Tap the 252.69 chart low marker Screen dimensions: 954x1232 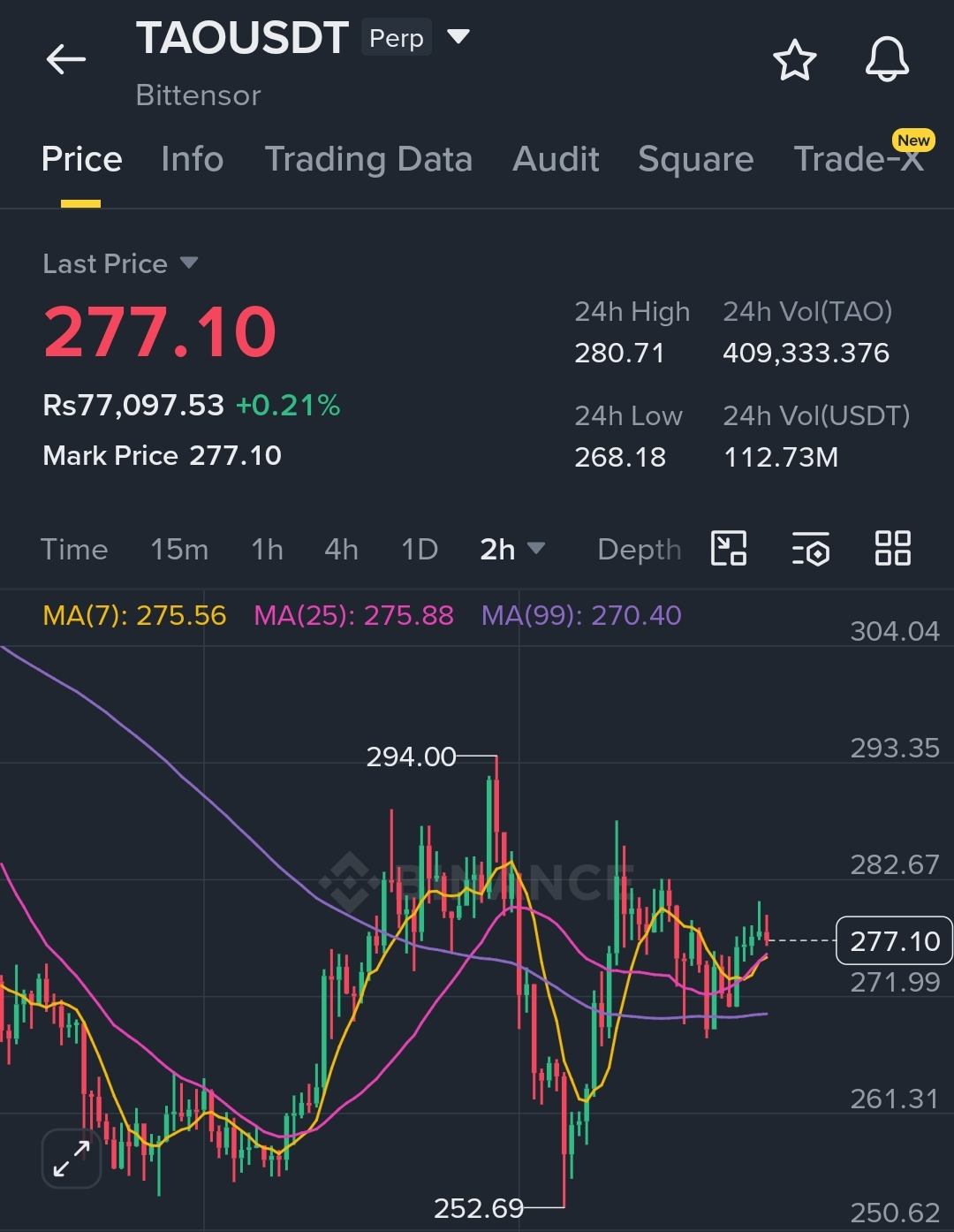pos(479,1208)
